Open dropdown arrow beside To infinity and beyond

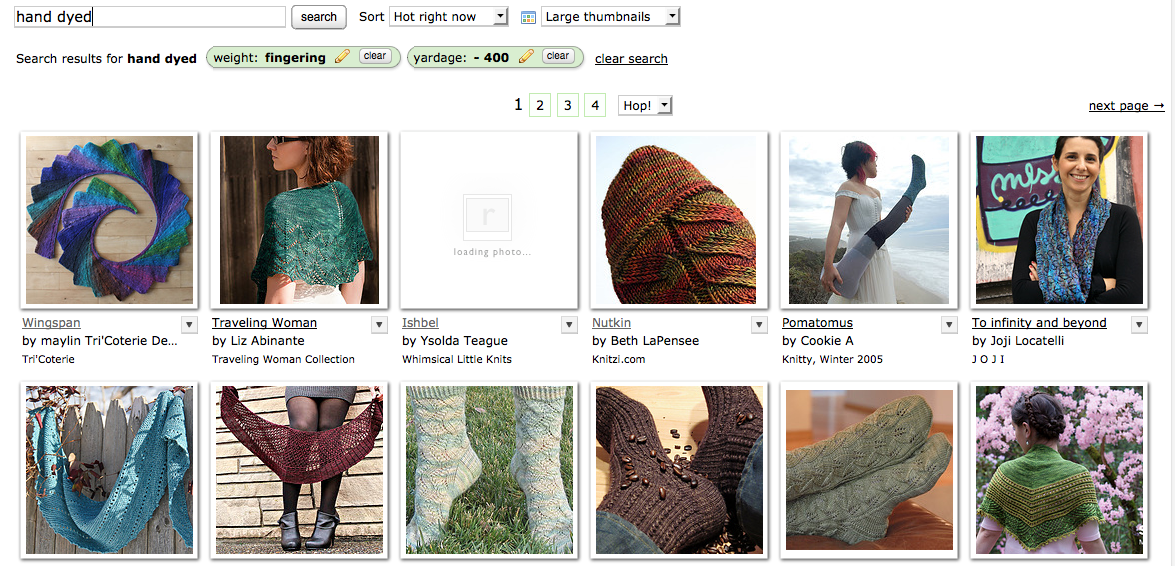click(1139, 324)
